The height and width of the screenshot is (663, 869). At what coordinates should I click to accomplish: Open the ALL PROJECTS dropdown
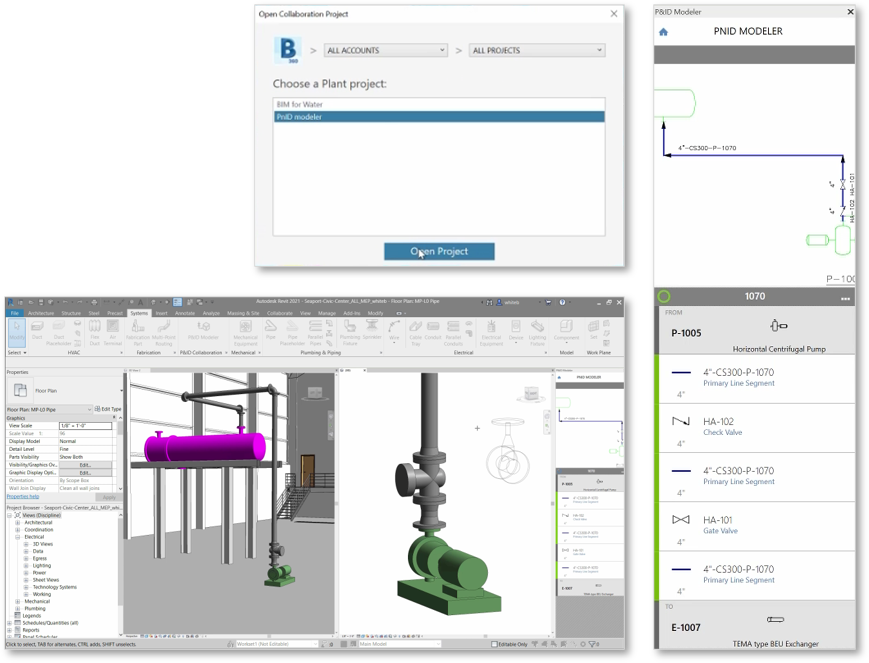point(536,50)
